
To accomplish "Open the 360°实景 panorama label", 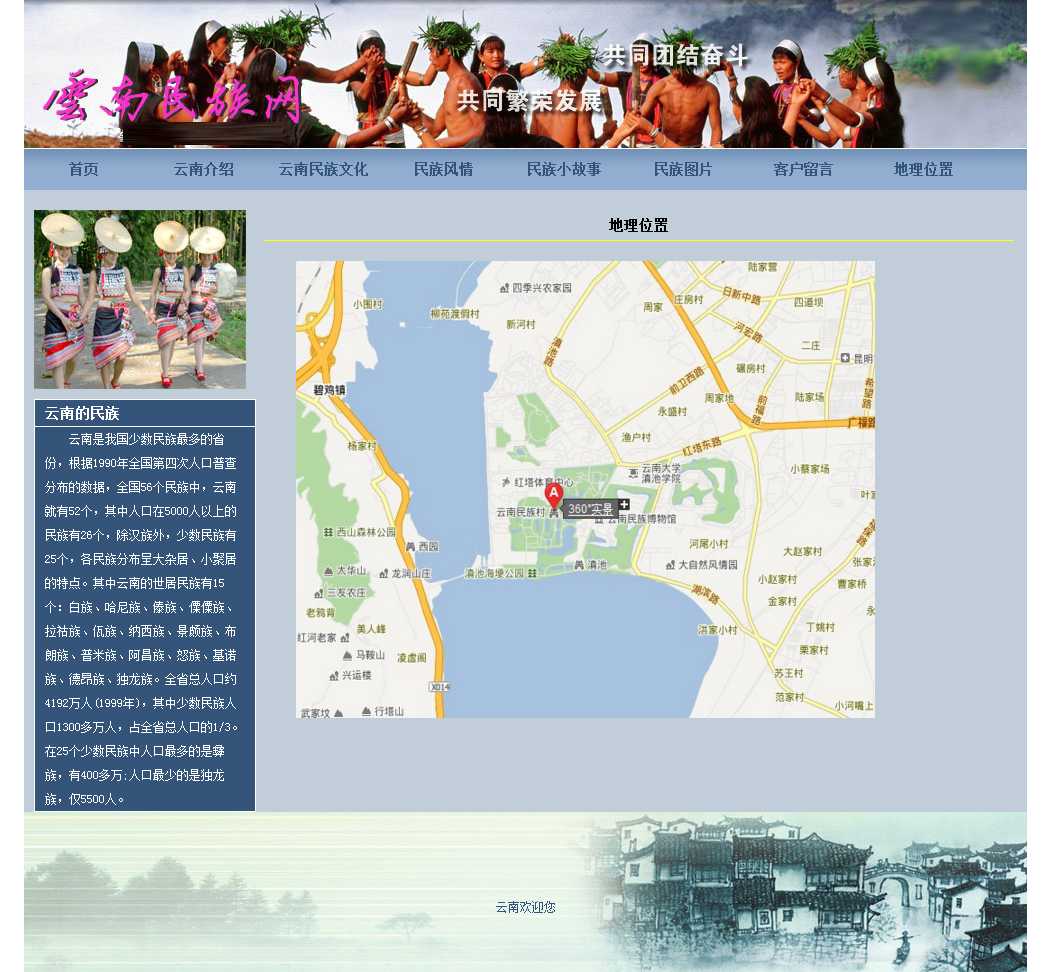I will 590,509.
